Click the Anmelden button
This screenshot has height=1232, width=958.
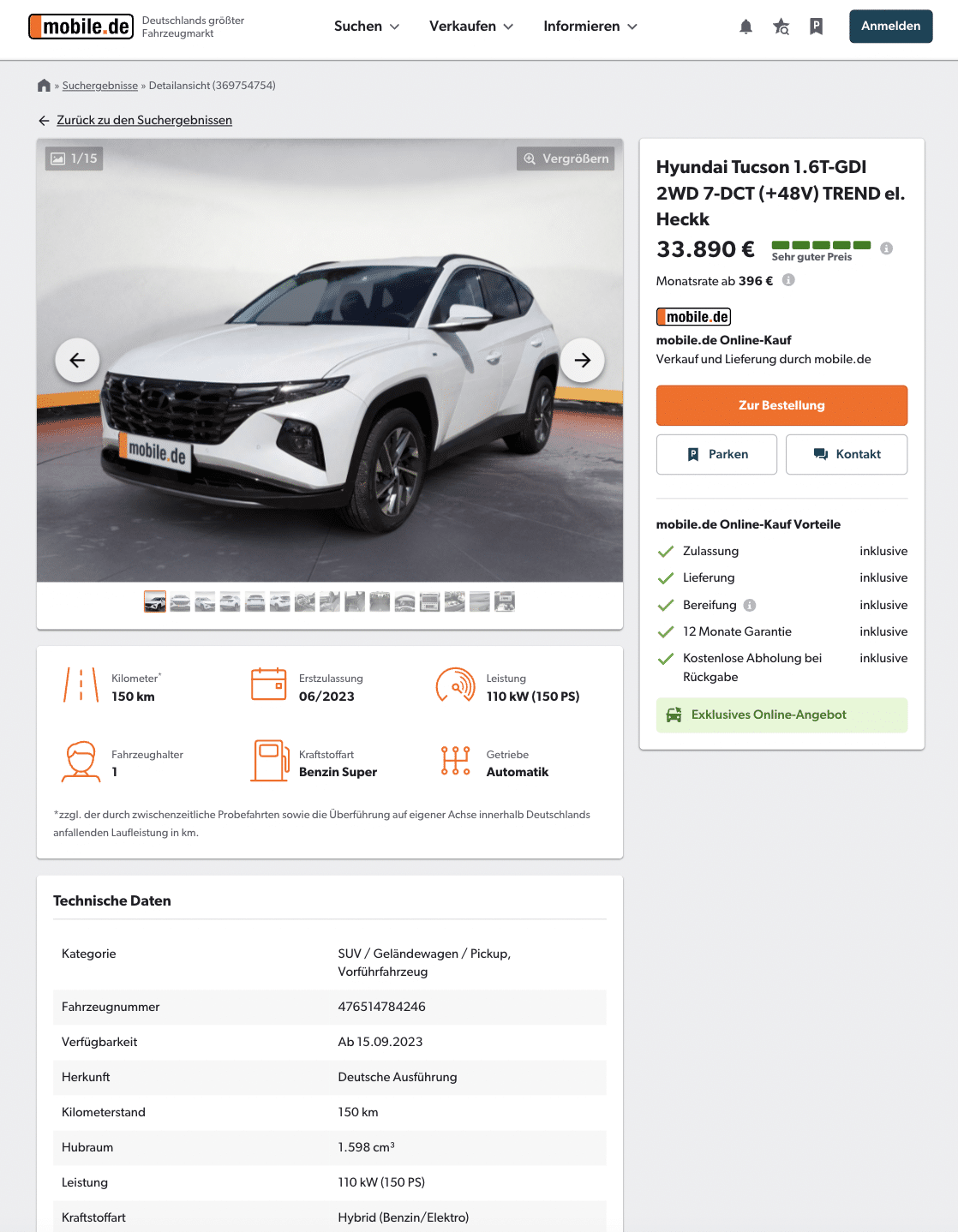(x=891, y=27)
